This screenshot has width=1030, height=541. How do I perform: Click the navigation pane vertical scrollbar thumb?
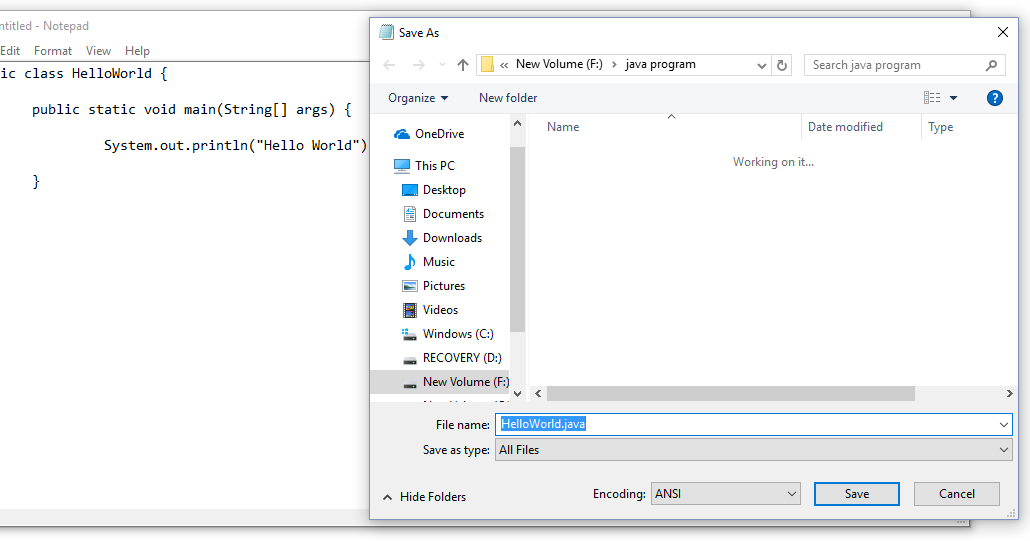518,240
